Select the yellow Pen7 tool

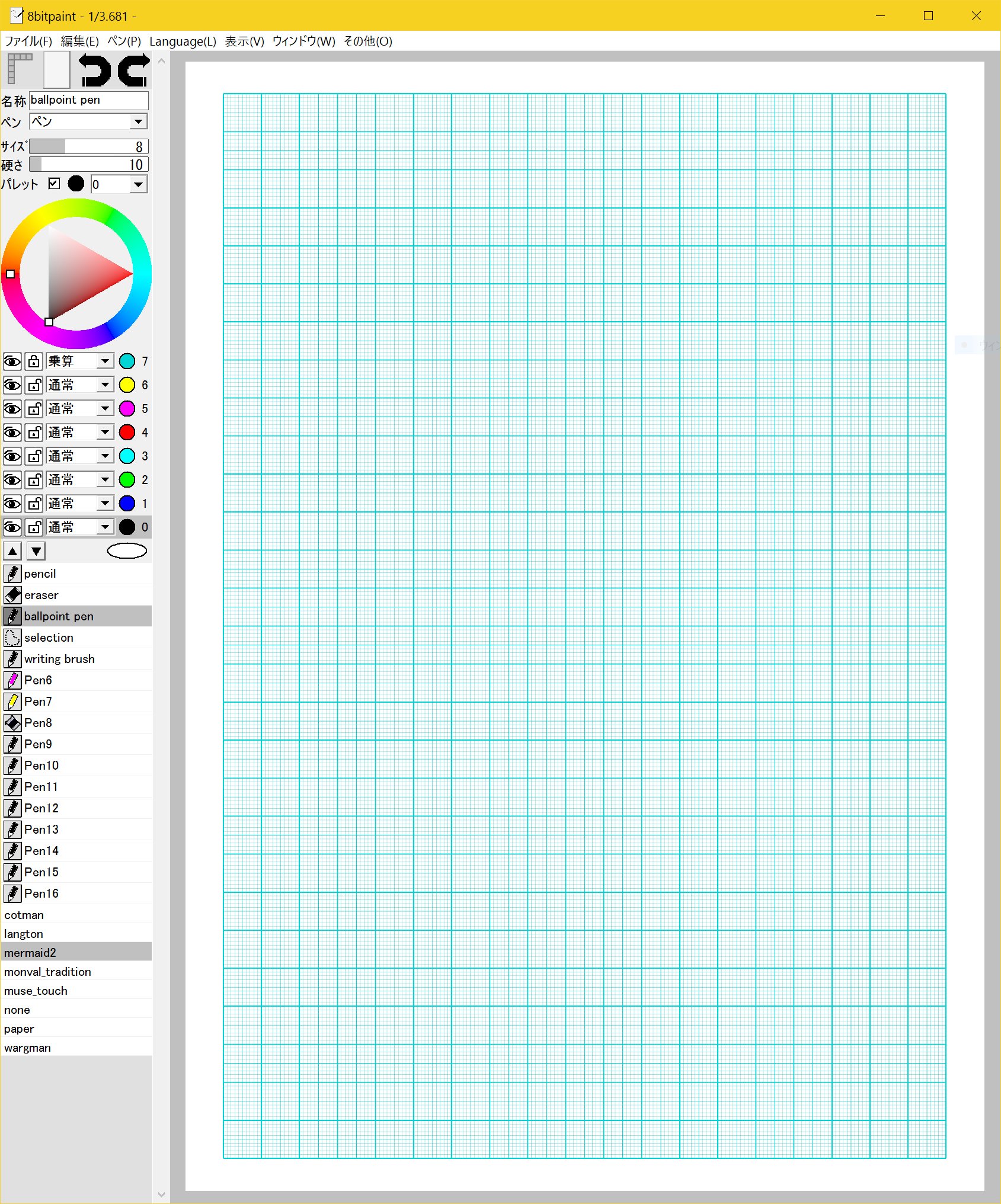(76, 702)
